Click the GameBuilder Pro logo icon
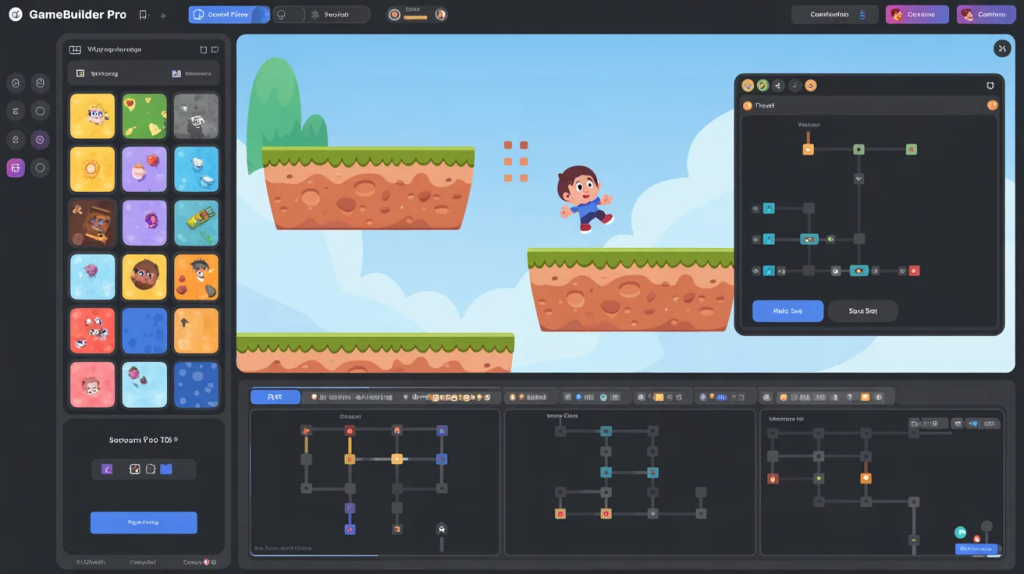 click(15, 15)
